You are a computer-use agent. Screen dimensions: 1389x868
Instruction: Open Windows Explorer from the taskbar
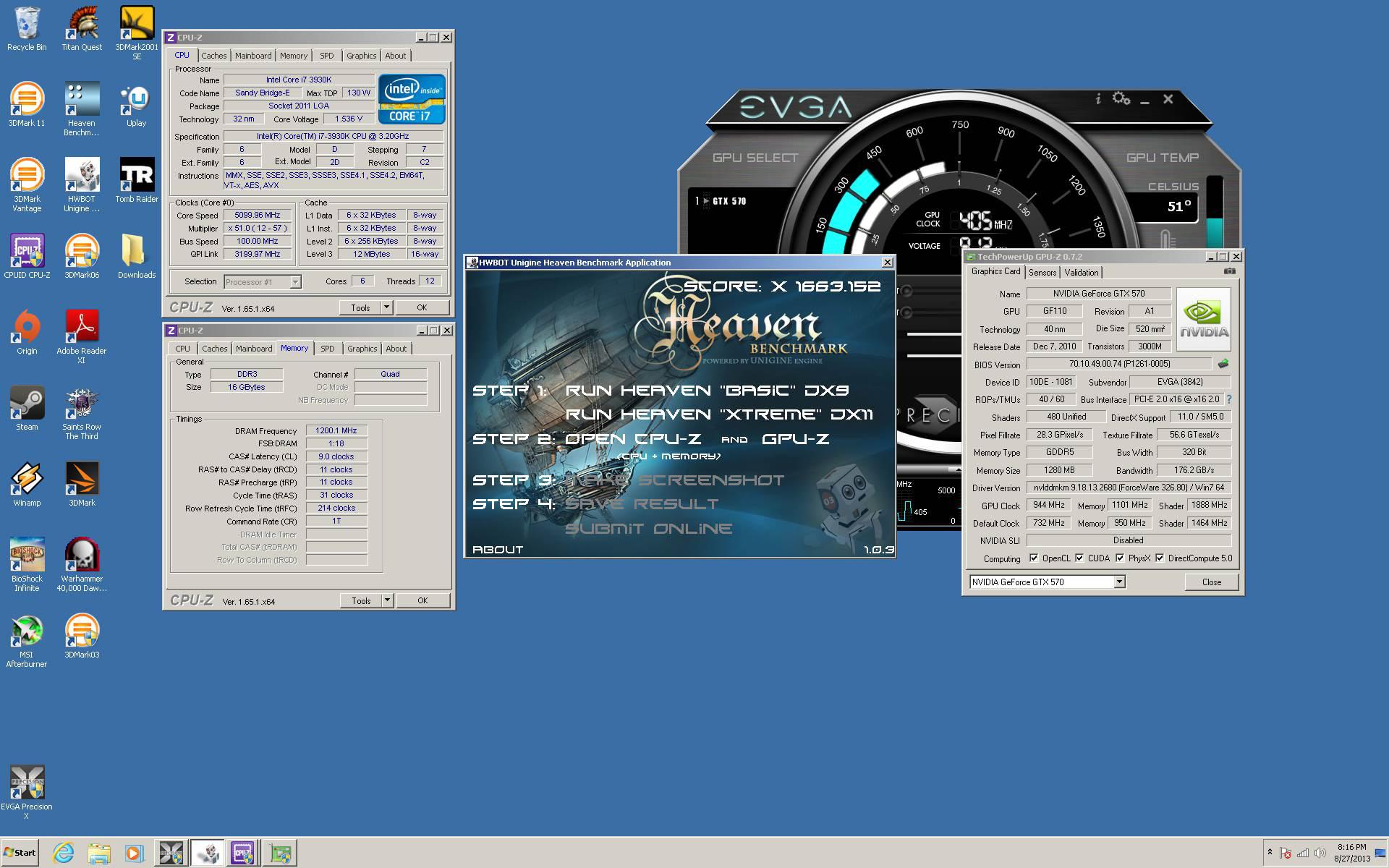(x=99, y=853)
